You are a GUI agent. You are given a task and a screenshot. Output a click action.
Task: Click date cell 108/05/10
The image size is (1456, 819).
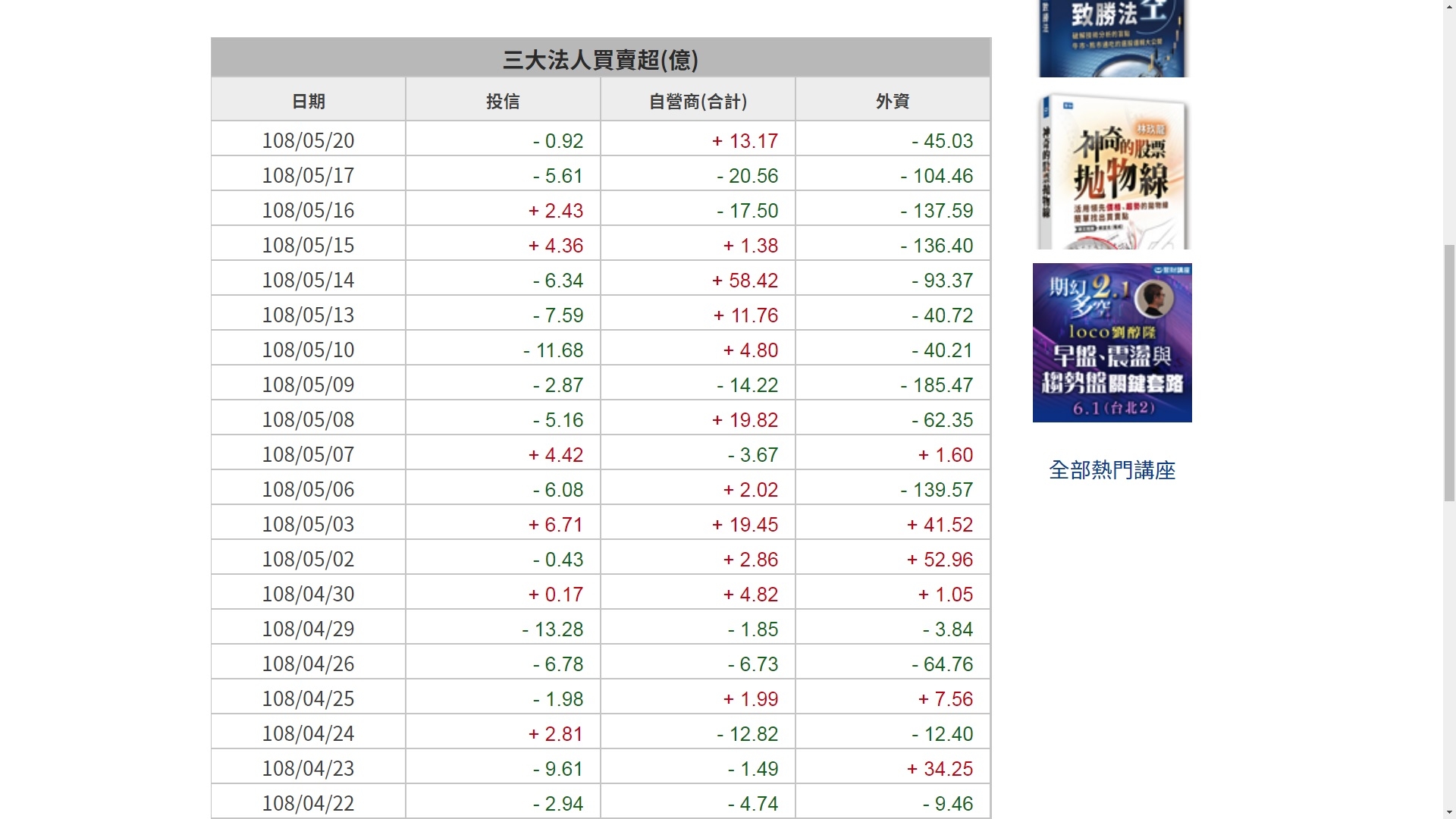tap(308, 350)
